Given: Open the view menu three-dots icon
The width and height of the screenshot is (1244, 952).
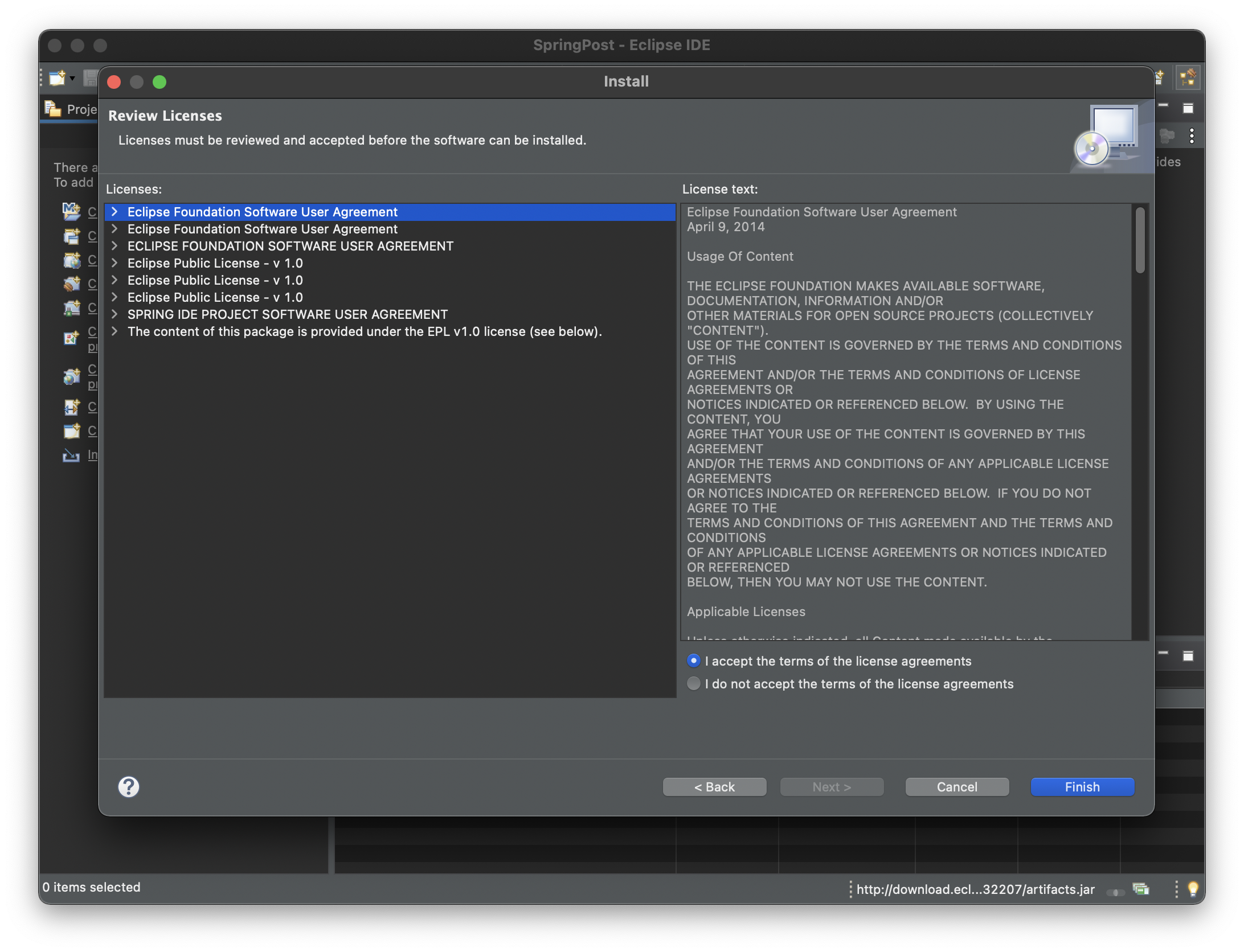Looking at the screenshot, I should coord(1192,136).
